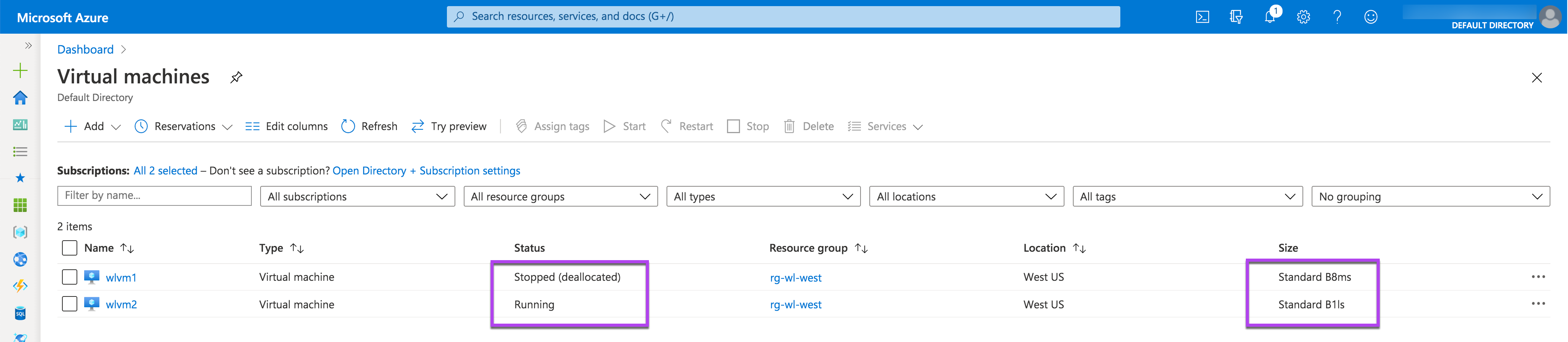This screenshot has width=1568, height=342.
Task: Open App Services globe icon
Action: 20,259
